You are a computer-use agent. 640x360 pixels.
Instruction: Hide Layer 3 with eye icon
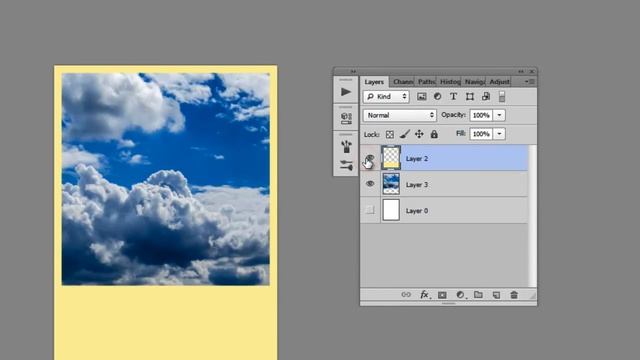click(x=370, y=184)
